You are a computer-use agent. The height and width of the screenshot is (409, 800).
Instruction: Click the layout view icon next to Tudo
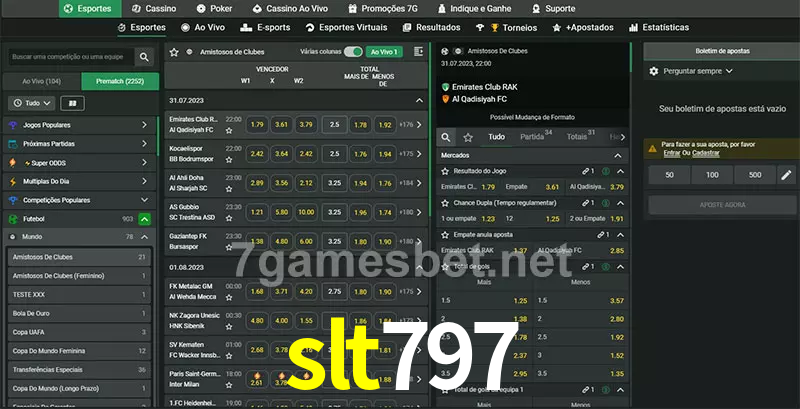(71, 103)
